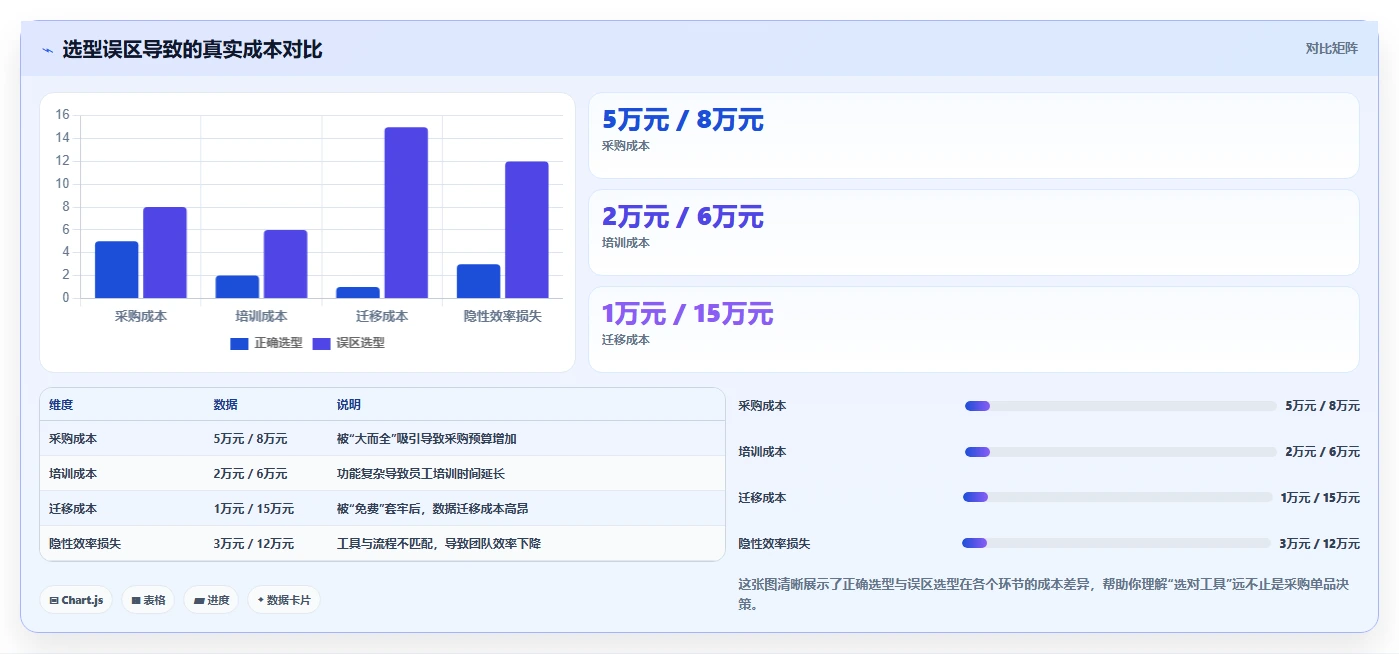Click the blue 正确选型 bar above 培训成本

point(237,286)
